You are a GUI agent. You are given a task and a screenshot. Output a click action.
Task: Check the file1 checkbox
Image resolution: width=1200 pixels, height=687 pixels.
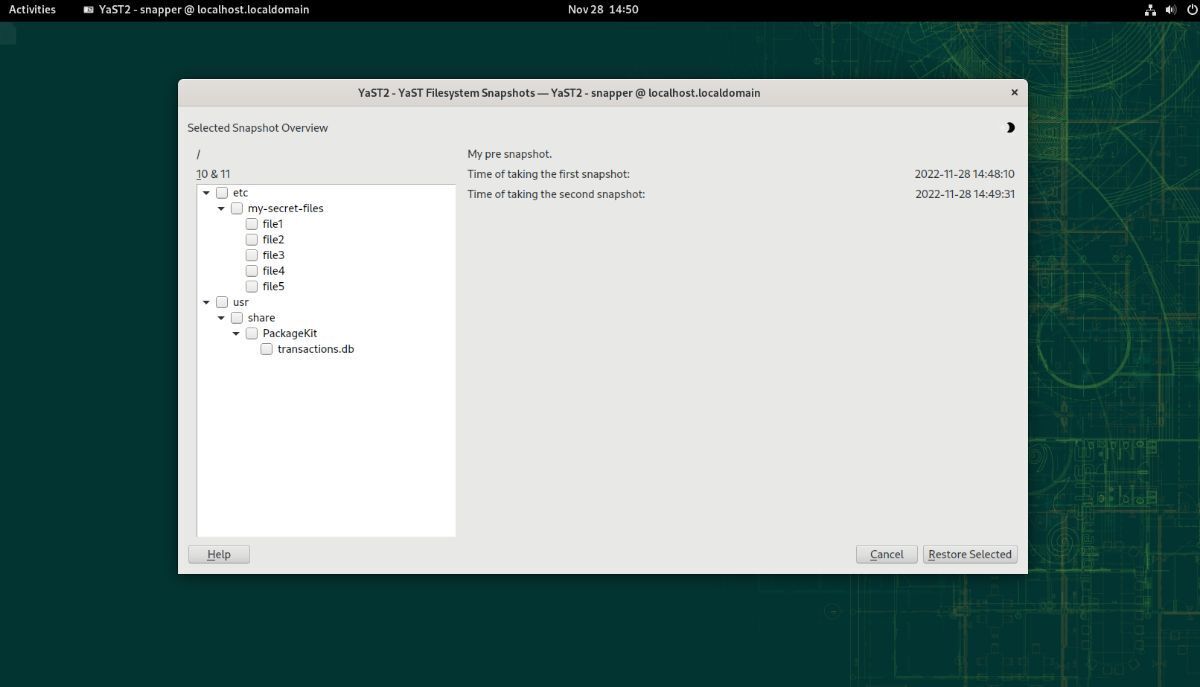[252, 224]
